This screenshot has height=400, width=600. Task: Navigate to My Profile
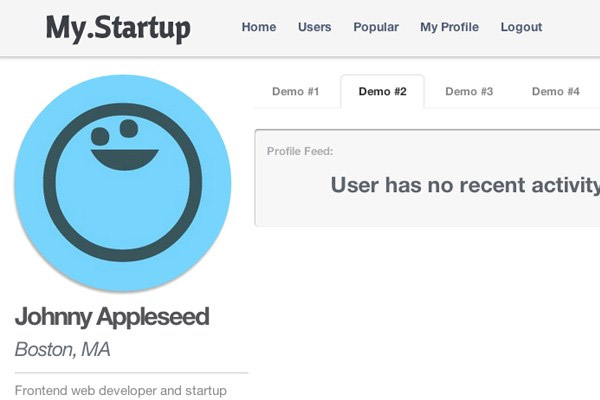click(x=449, y=27)
